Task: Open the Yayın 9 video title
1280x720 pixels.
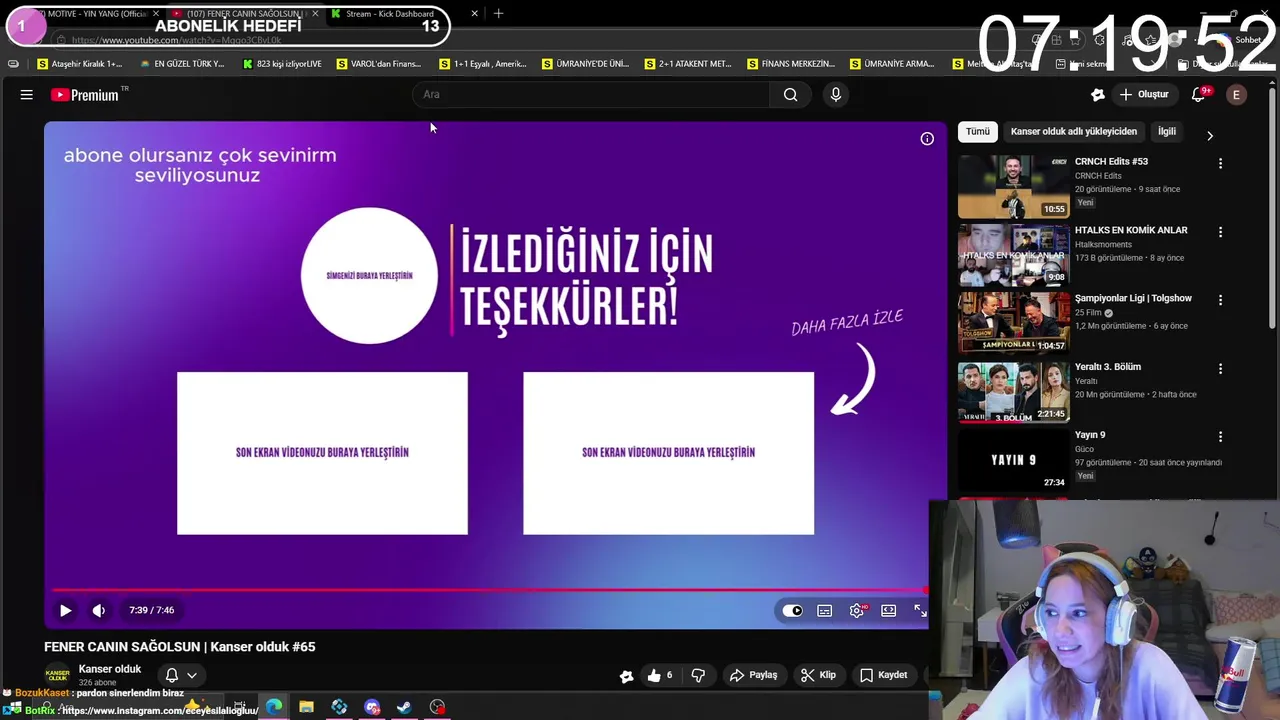Action: pyautogui.click(x=1090, y=435)
